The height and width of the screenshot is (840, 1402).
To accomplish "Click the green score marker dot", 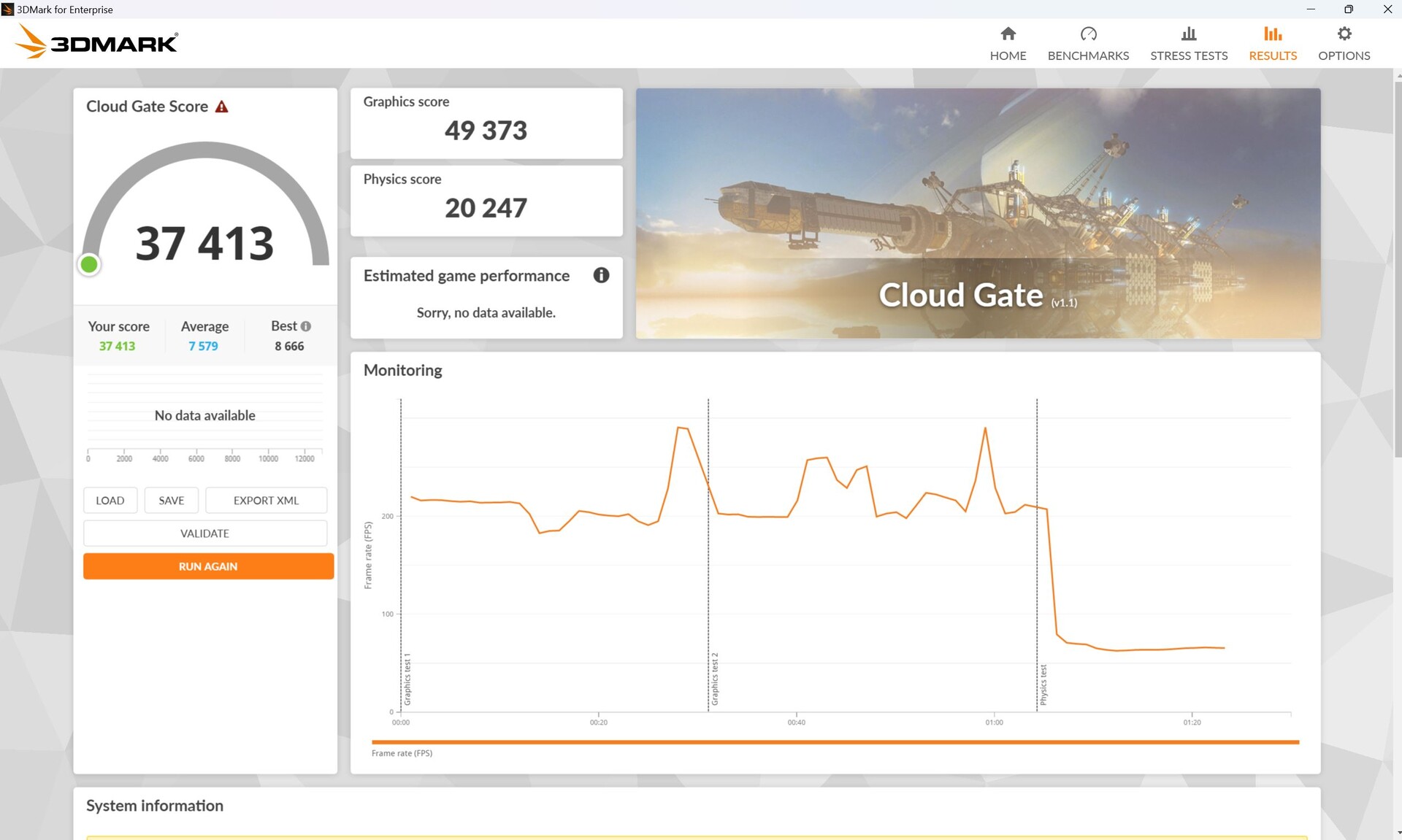I will click(89, 264).
